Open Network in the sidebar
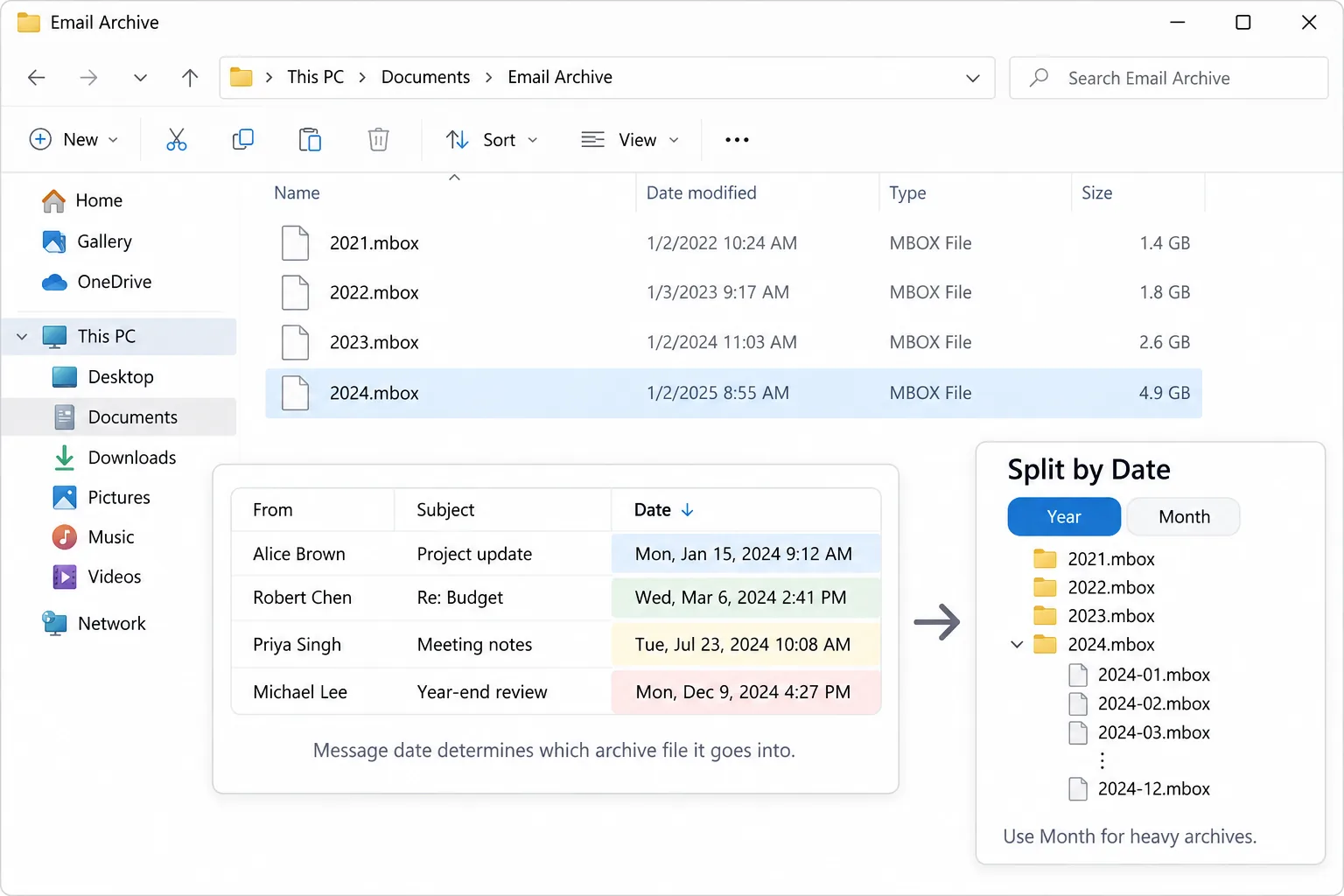This screenshot has width=1344, height=896. (94, 624)
